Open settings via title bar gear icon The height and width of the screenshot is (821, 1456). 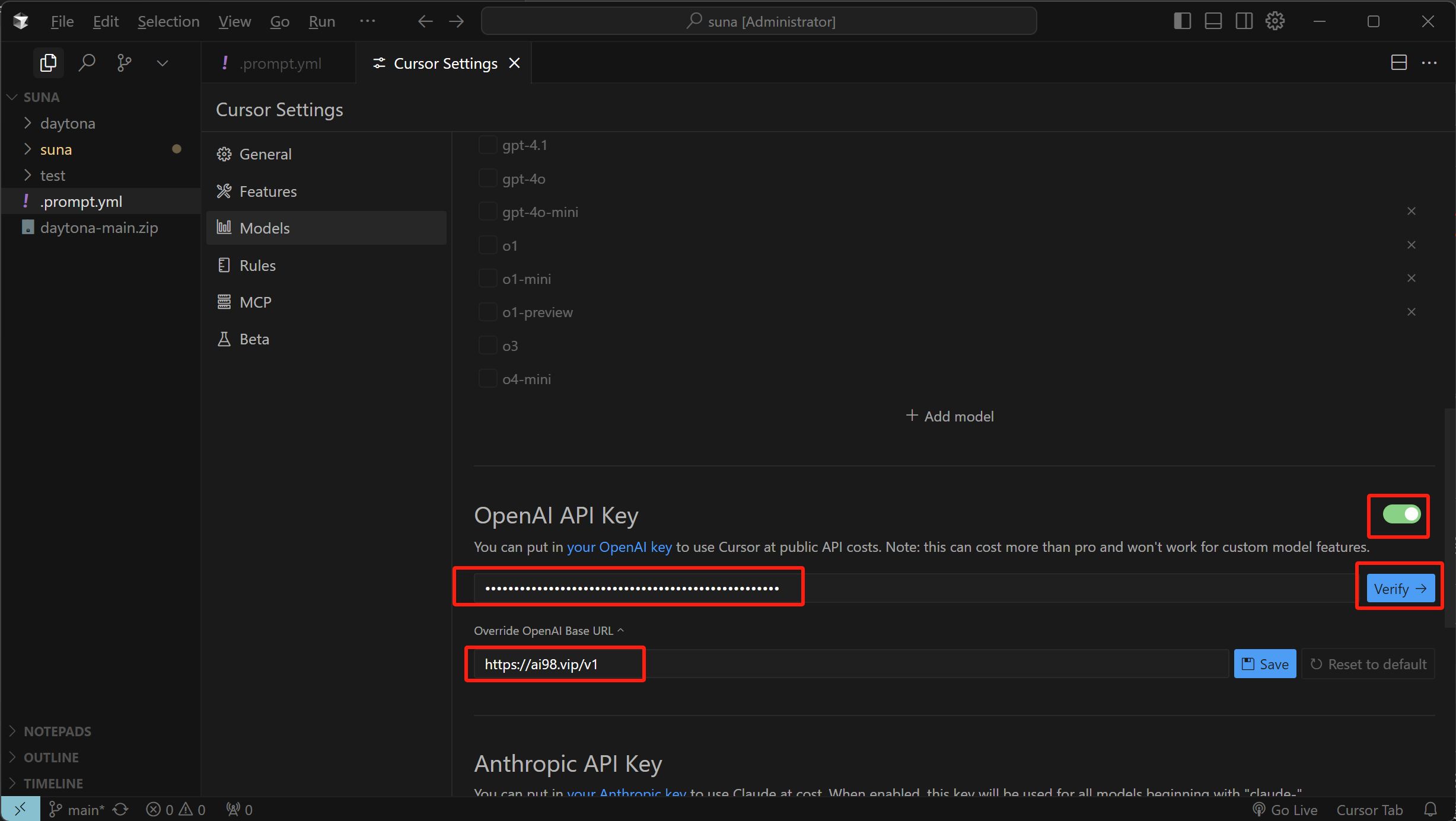1275,21
